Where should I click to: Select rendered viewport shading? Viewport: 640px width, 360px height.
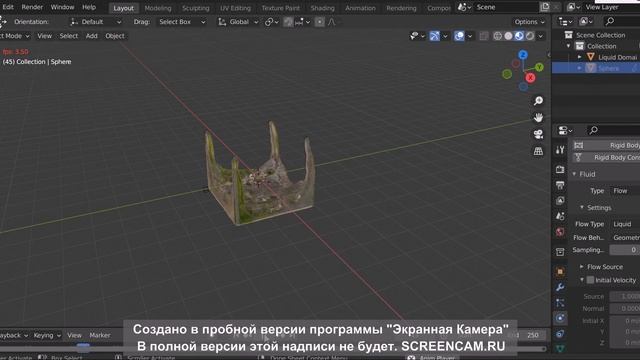[530, 36]
